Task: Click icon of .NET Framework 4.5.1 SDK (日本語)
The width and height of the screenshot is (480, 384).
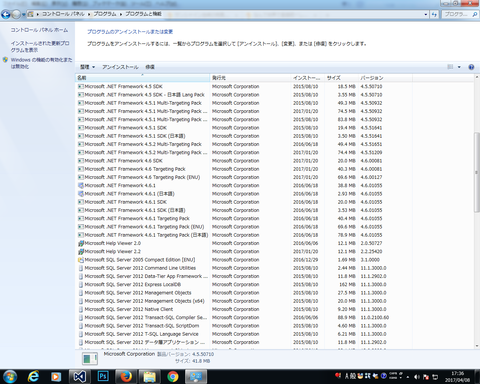Action: click(x=81, y=136)
